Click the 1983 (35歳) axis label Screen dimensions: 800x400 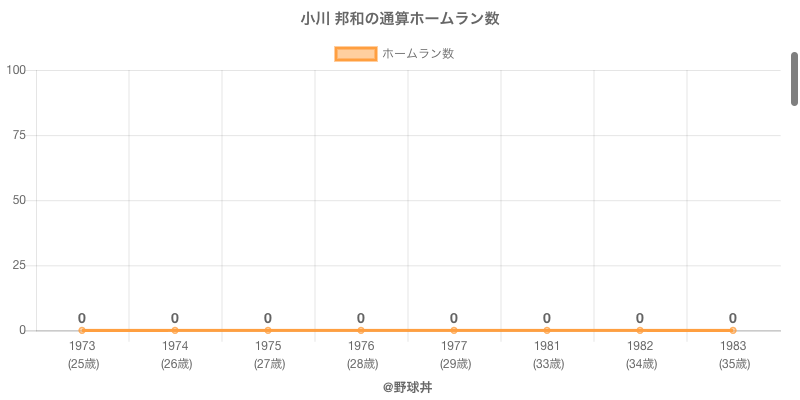[733, 355]
